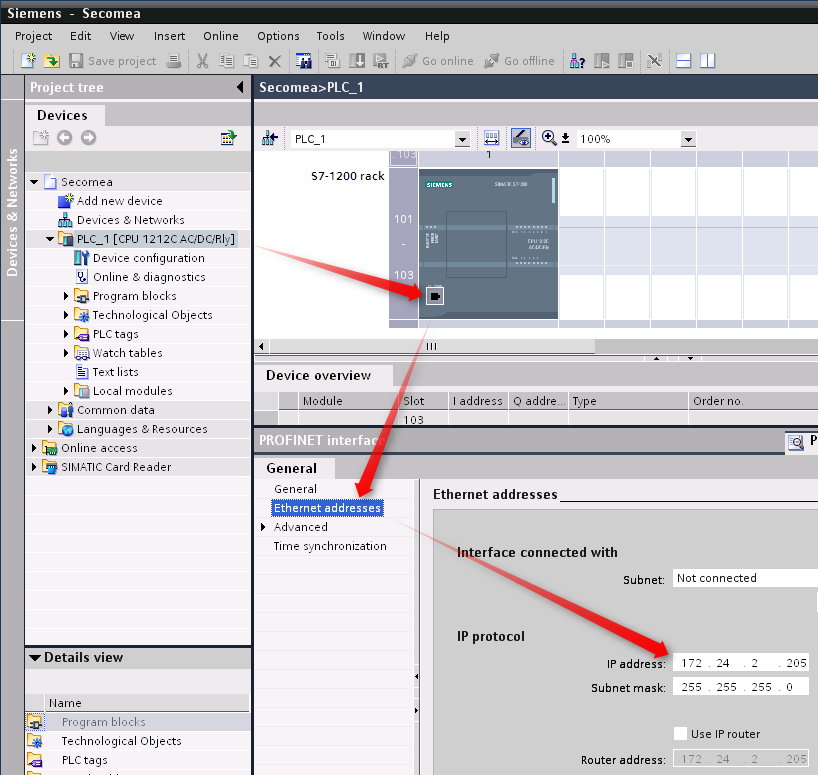
Task: Collapse the Project tree panel arrow
Action: (x=240, y=87)
